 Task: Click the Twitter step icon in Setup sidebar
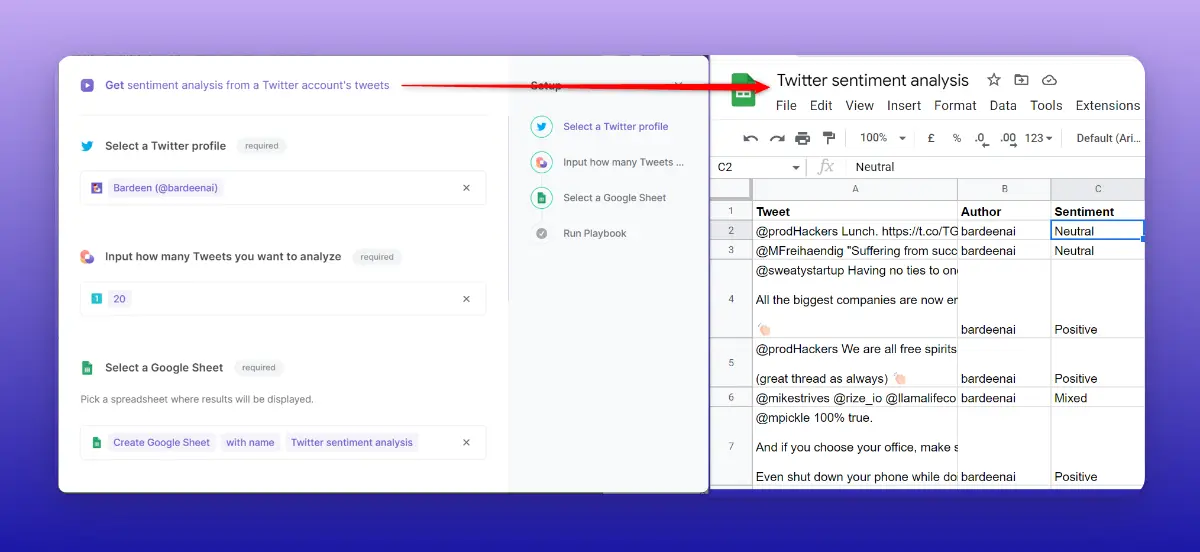coord(541,127)
